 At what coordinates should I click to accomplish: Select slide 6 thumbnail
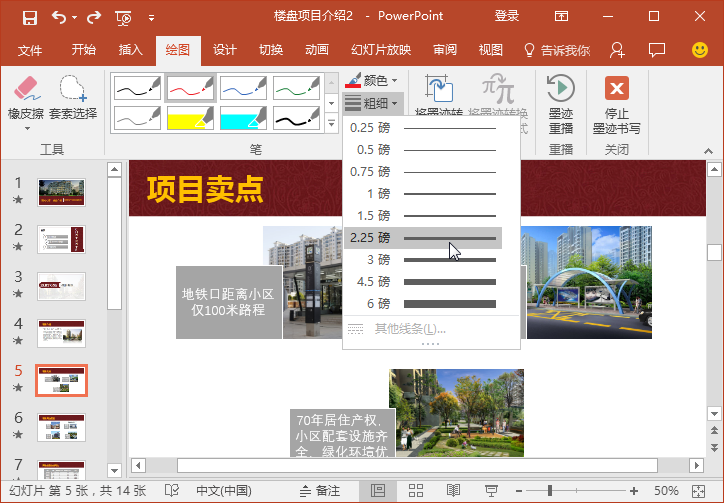61,427
